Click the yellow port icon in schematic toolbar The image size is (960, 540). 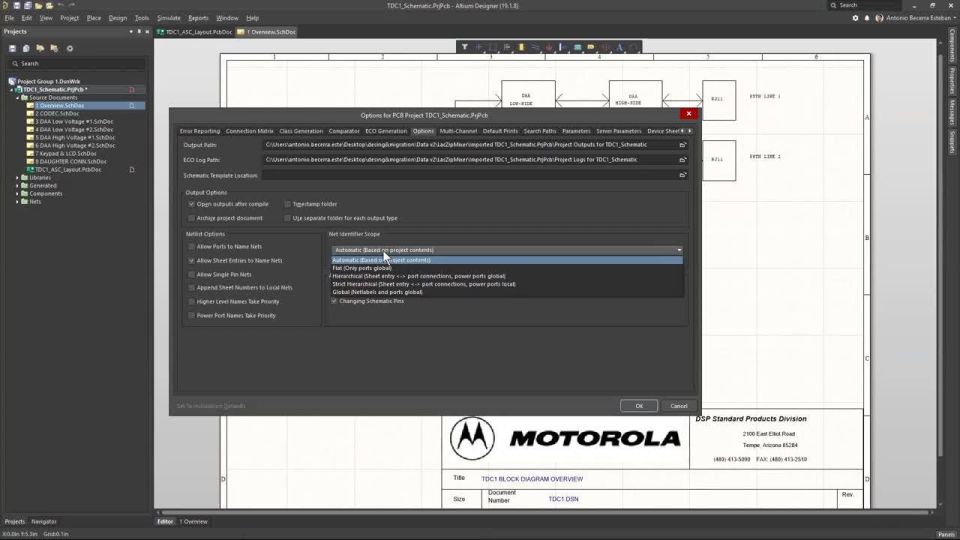point(591,47)
